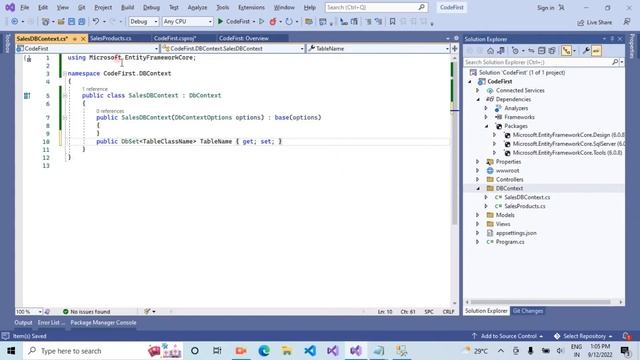Open the Debug configuration dropdown

click(144, 21)
